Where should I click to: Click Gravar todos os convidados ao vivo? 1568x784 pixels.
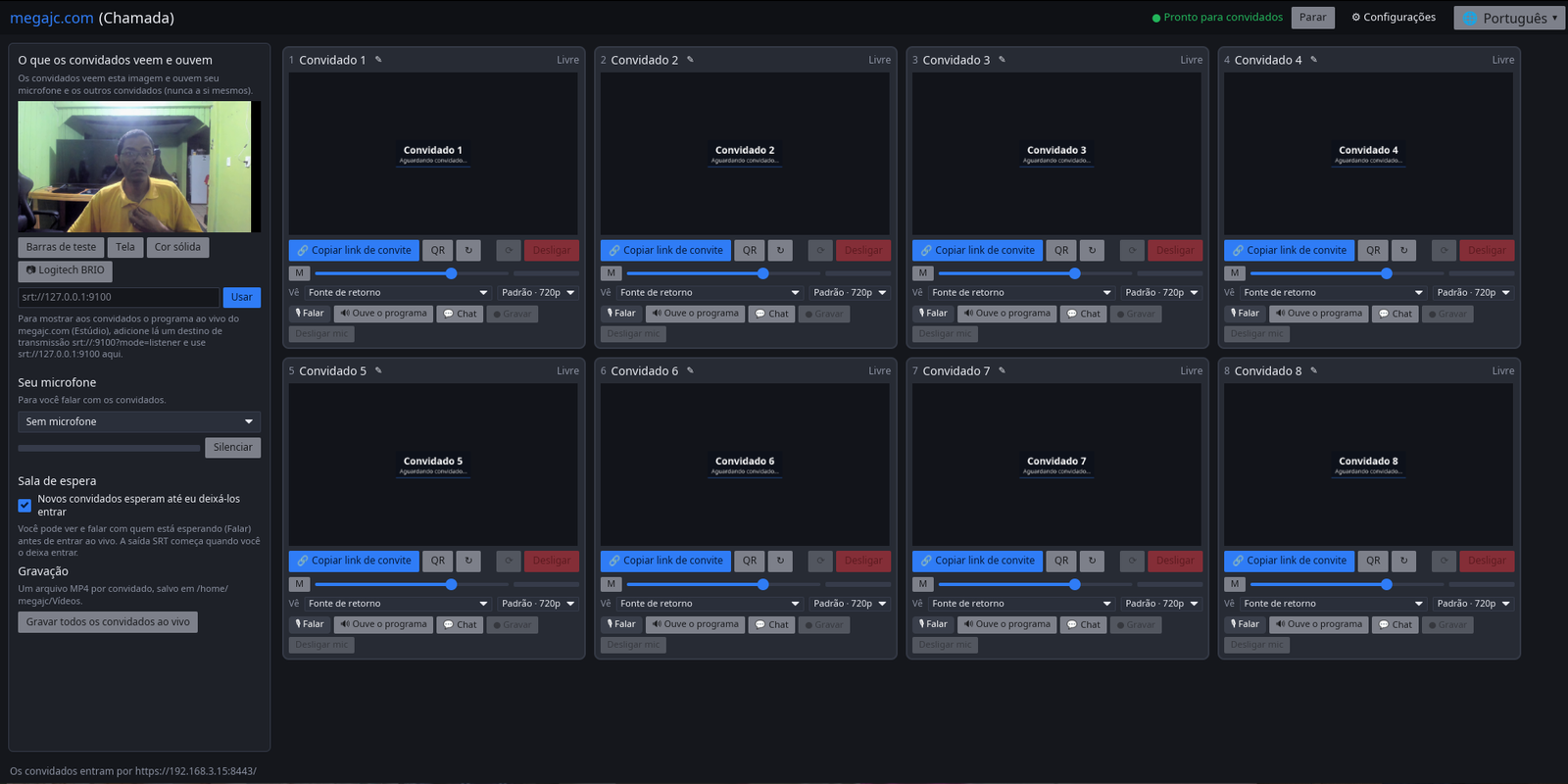108,622
